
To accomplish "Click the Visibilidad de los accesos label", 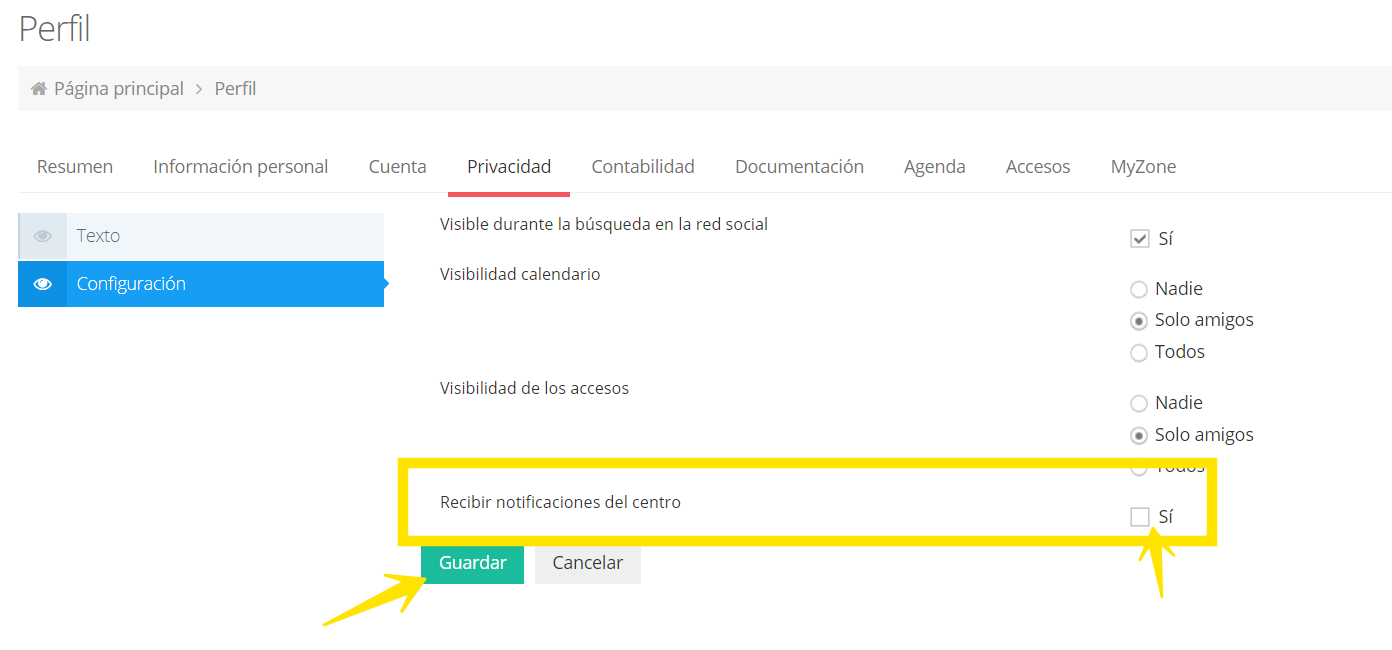I will pyautogui.click(x=534, y=388).
